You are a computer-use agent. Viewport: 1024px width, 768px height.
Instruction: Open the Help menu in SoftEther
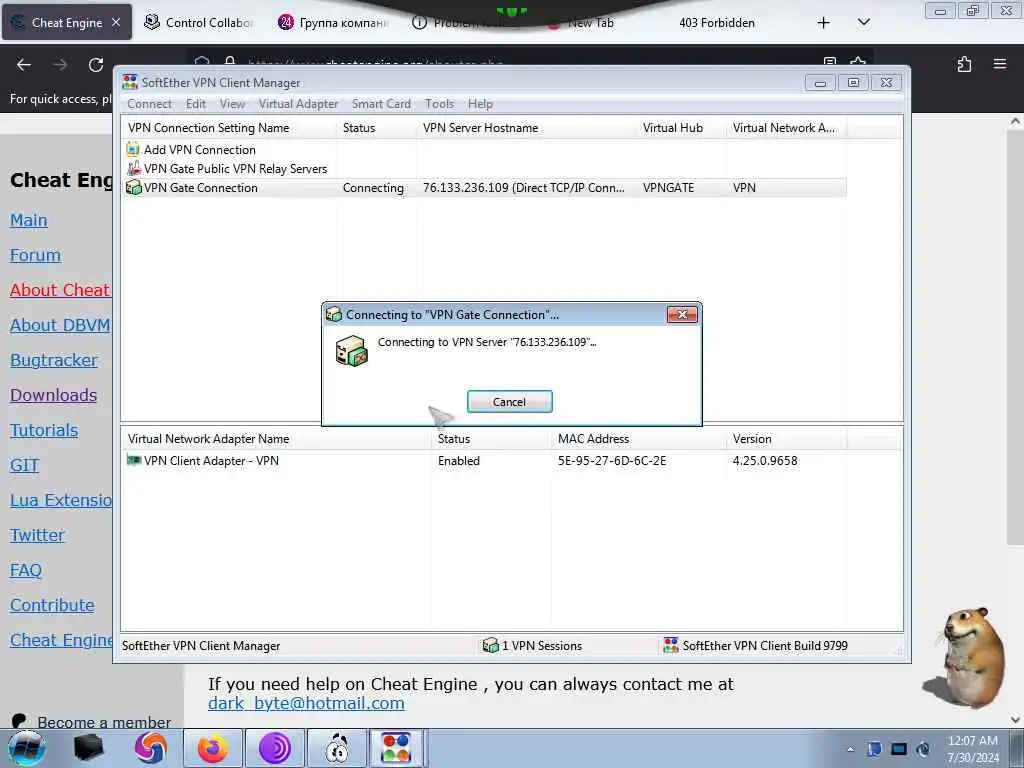coord(480,104)
